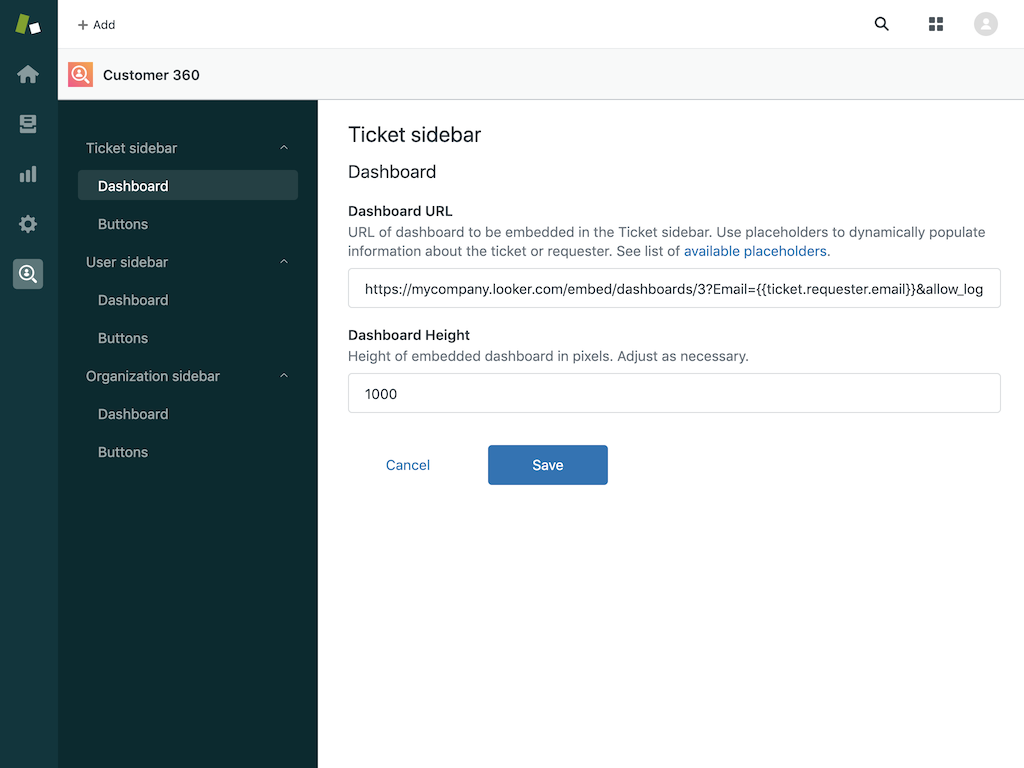Select Customer 360 app icon in rail
The height and width of the screenshot is (768, 1024).
pos(28,273)
